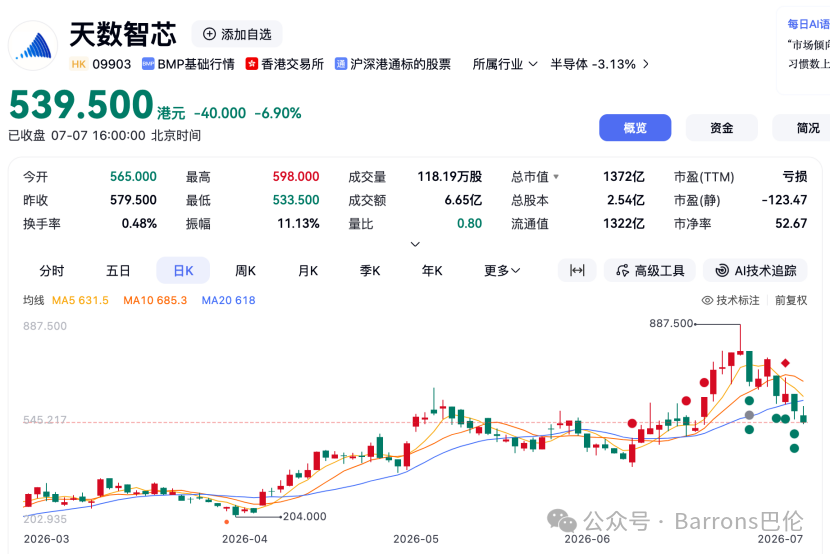This screenshot has width=830, height=554.
Task: Switch to the 简况 tab
Action: tap(801, 128)
